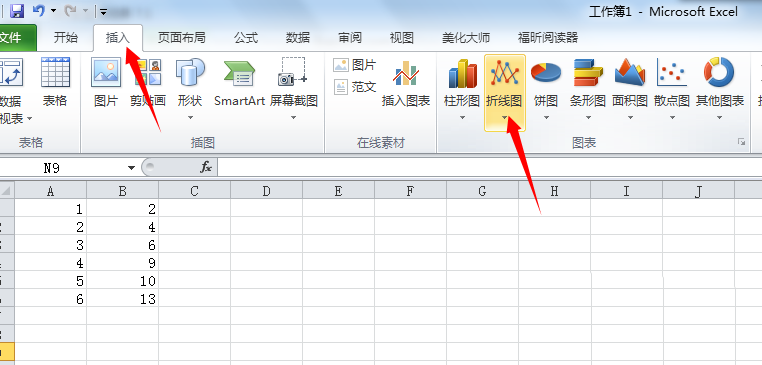Image resolution: width=762 pixels, height=365 pixels.
Task: Open the 形状 shapes gallery
Action: (x=190, y=73)
